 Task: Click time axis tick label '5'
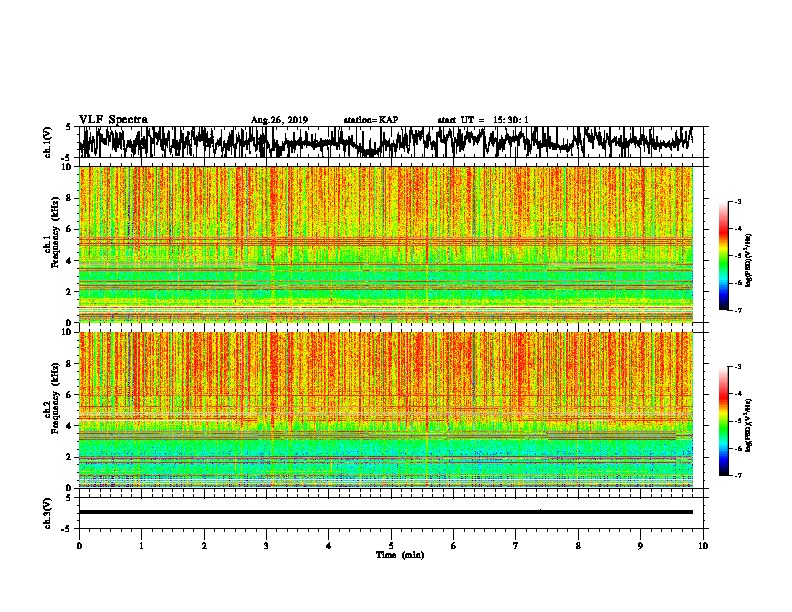(x=391, y=546)
